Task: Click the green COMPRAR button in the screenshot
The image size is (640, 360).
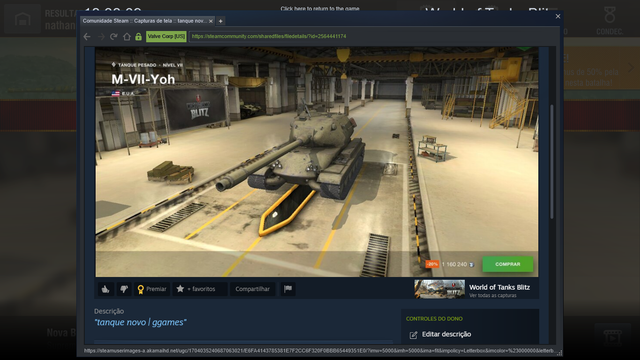Action: 507,264
